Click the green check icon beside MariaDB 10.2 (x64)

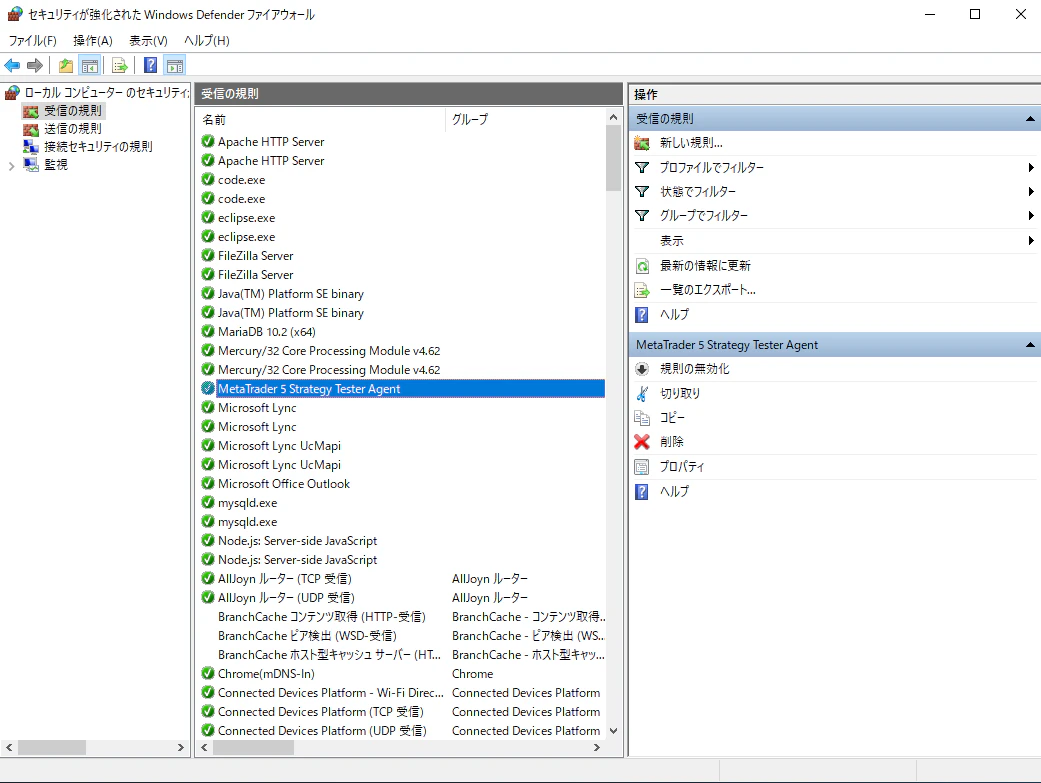click(x=208, y=331)
